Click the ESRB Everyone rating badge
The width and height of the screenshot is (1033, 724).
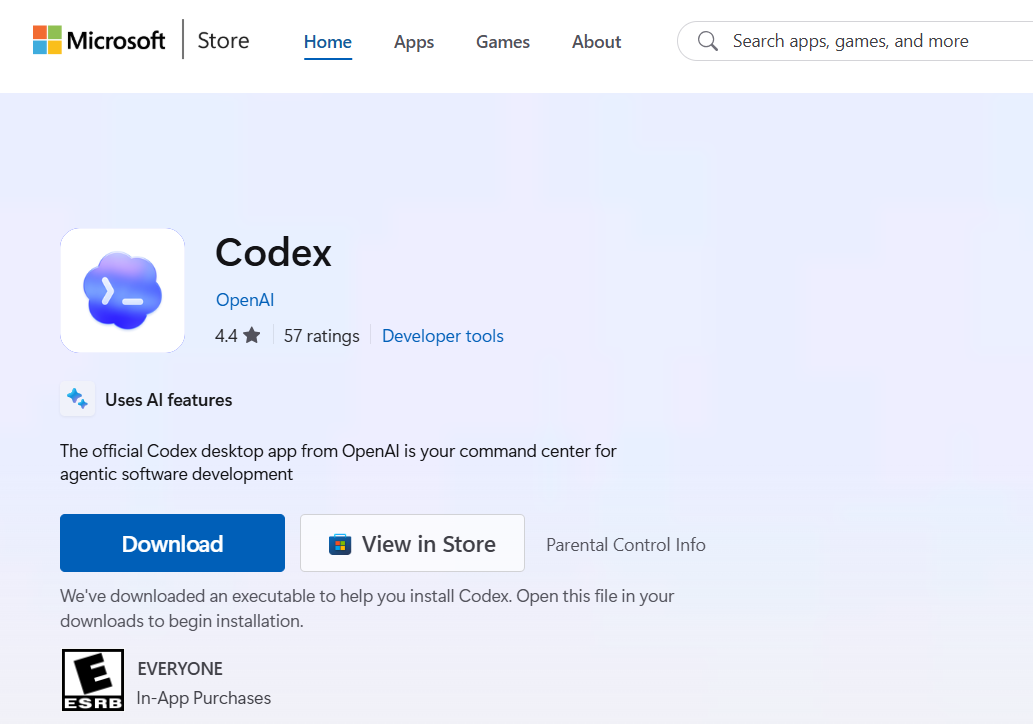point(93,680)
